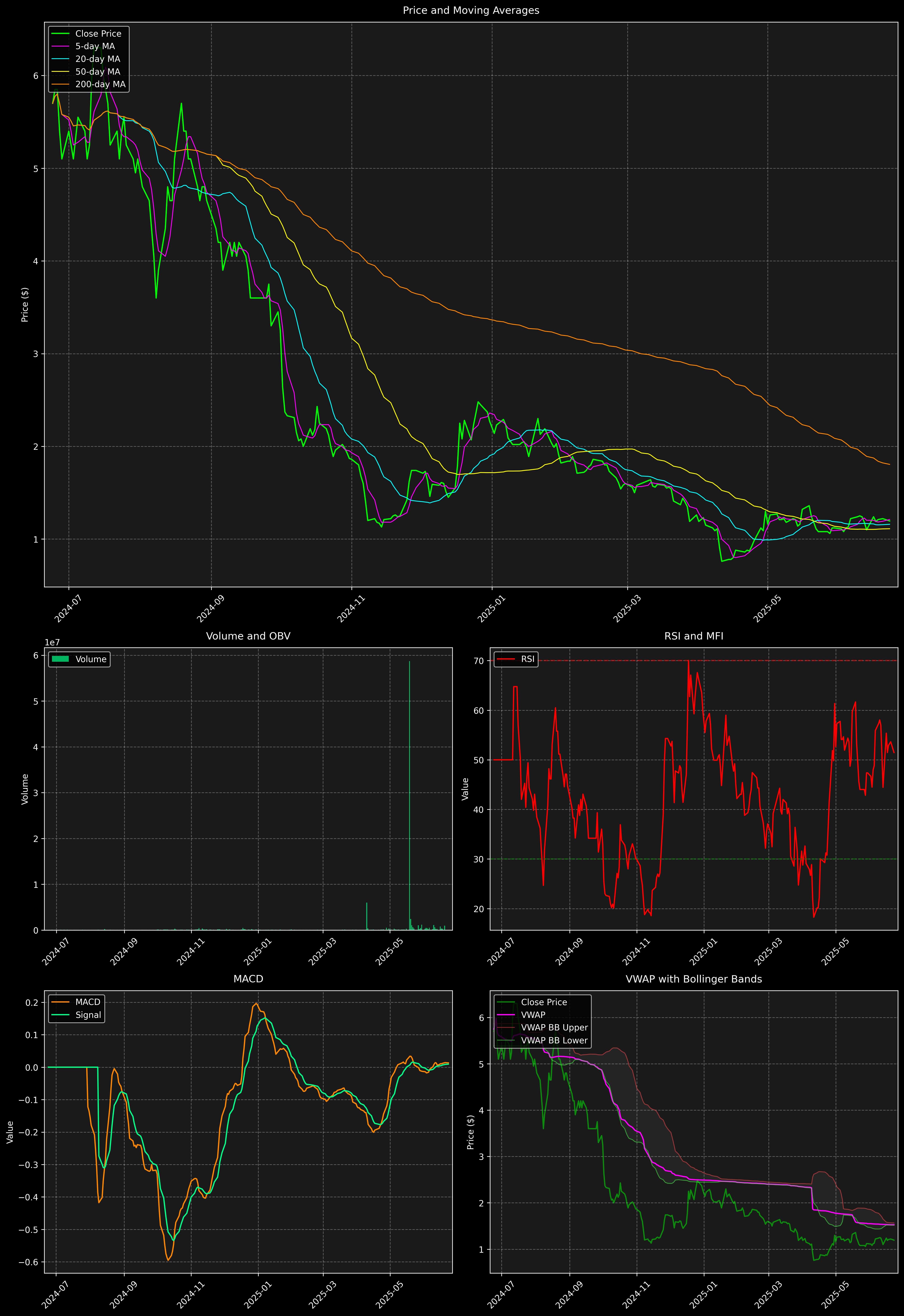The width and height of the screenshot is (904, 1316).
Task: Click the 'Volume' y-axis label
Action: [x=25, y=789]
